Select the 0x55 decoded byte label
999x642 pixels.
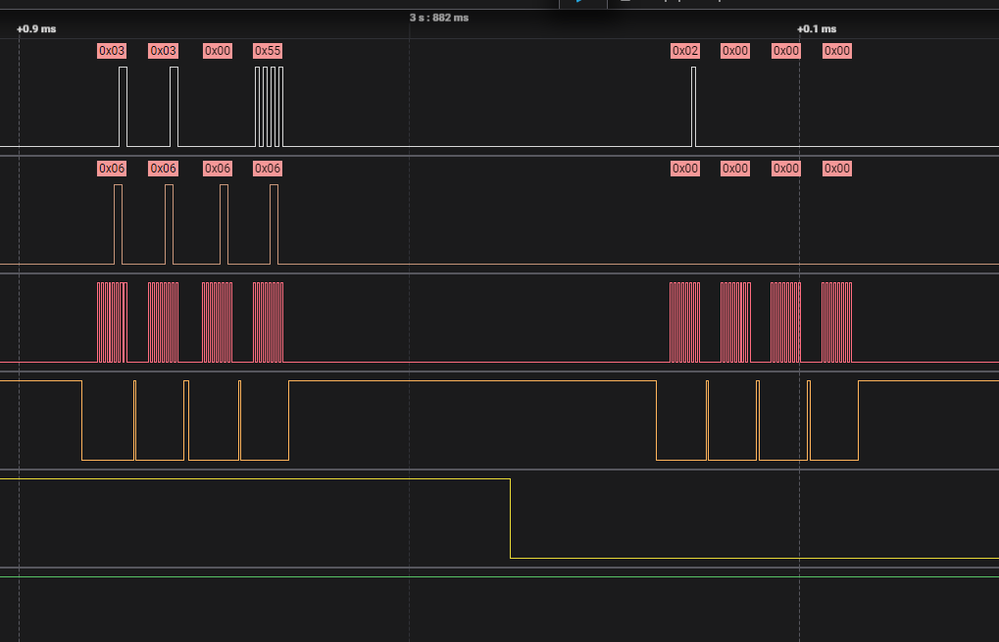point(268,51)
